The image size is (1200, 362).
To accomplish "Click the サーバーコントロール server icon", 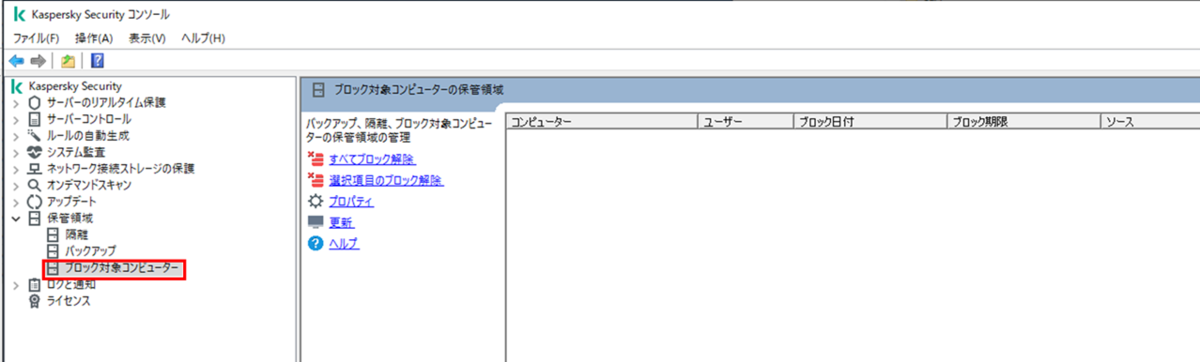I will coord(35,119).
